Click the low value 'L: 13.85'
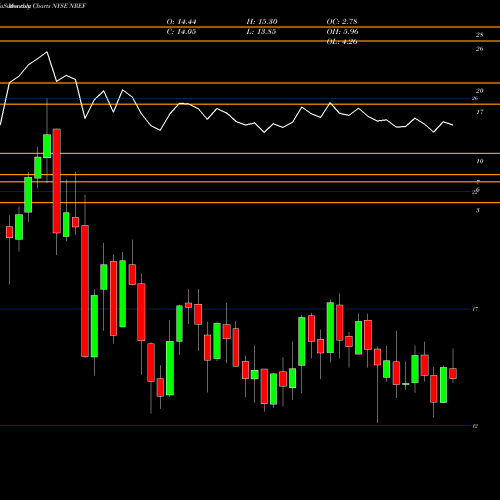Viewport: 500px width, 500px height. (x=261, y=32)
